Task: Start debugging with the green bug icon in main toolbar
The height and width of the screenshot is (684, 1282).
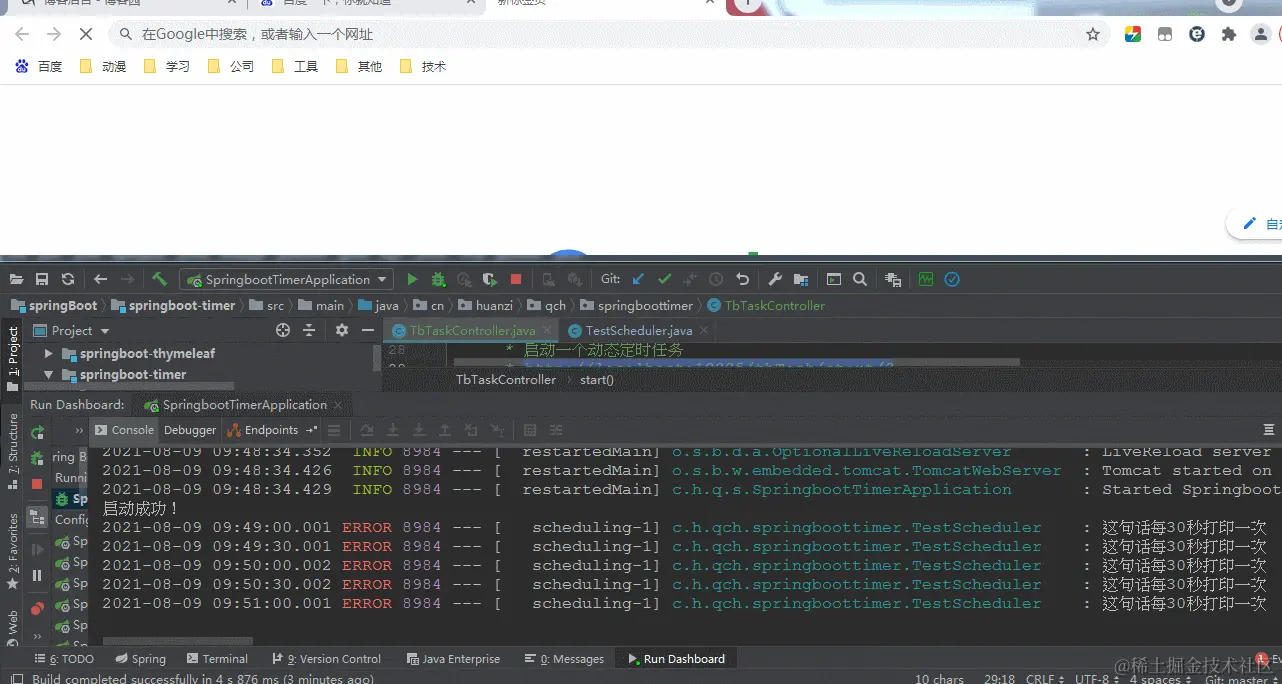Action: (x=438, y=280)
